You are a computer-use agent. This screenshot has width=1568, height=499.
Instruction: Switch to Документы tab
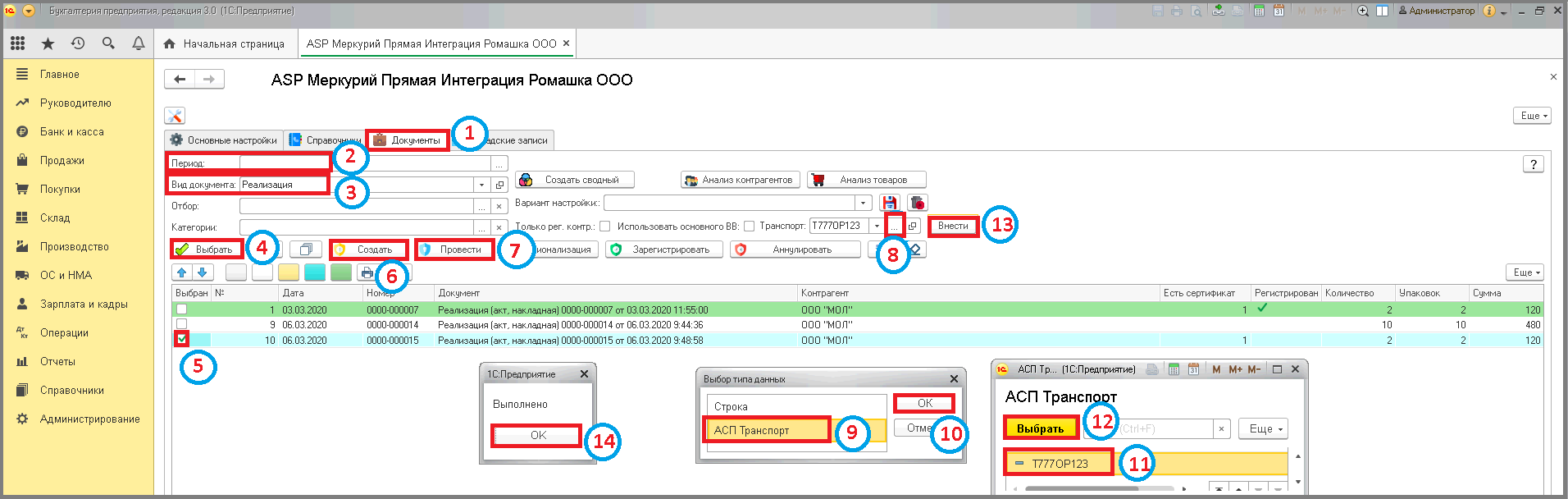pyautogui.click(x=408, y=140)
